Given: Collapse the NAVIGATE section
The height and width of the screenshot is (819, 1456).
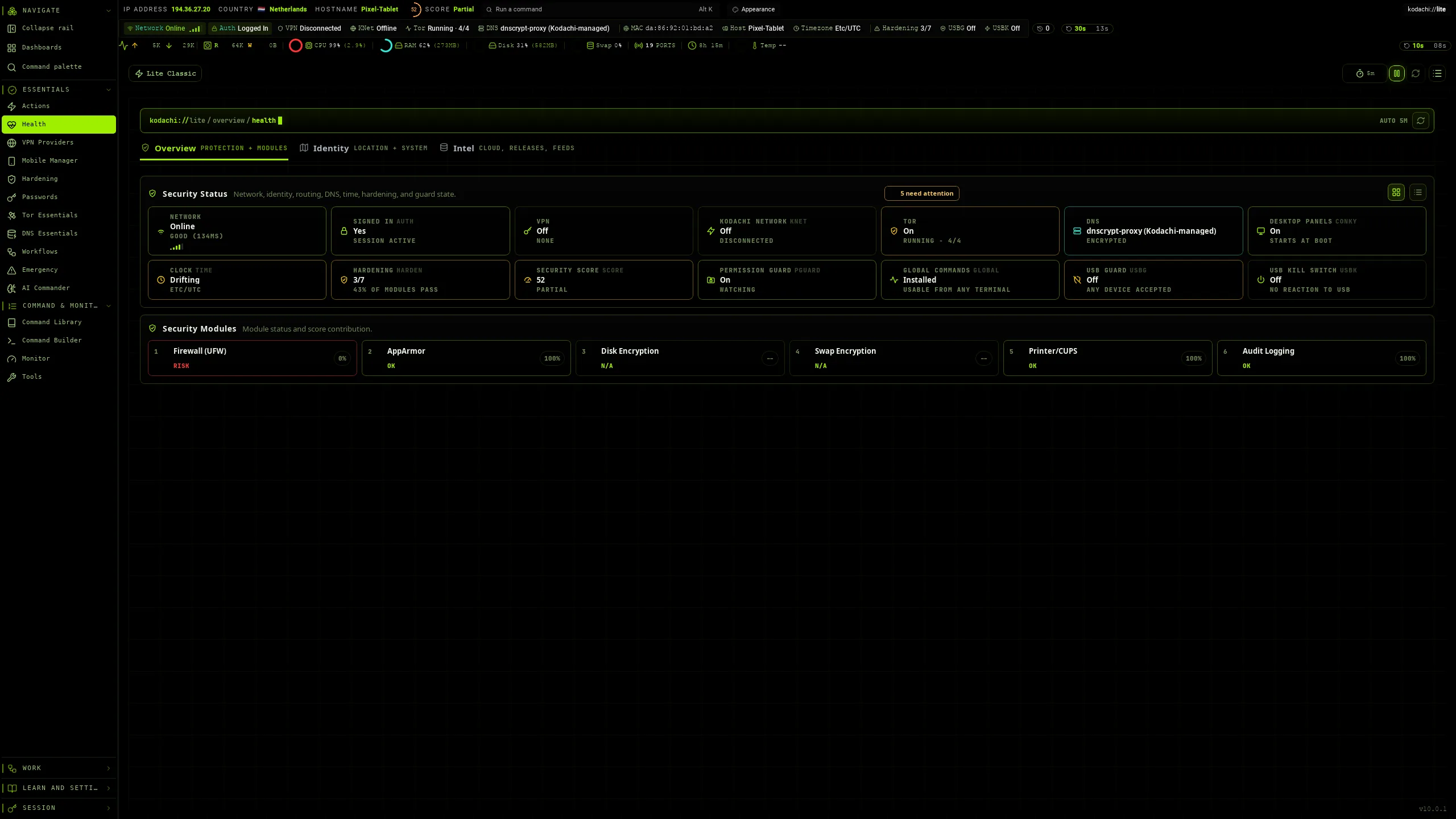Looking at the screenshot, I should (x=59, y=10).
